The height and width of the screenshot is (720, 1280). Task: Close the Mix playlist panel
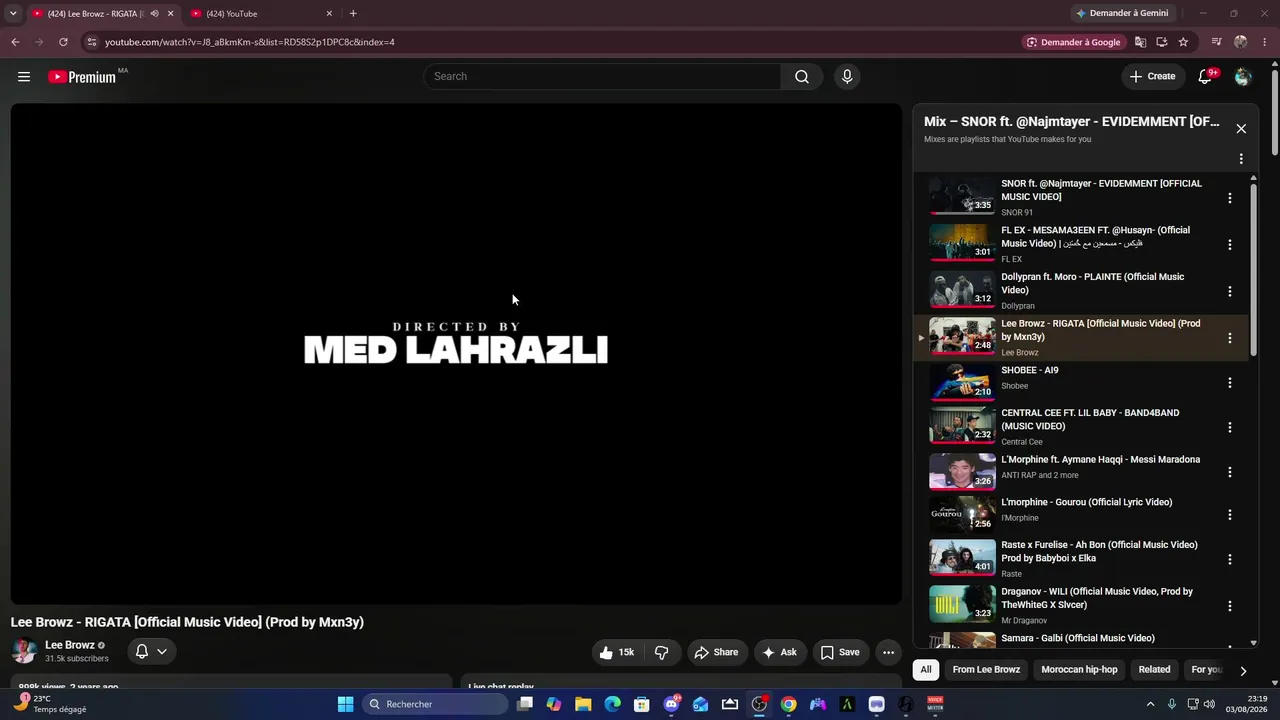pos(1241,129)
